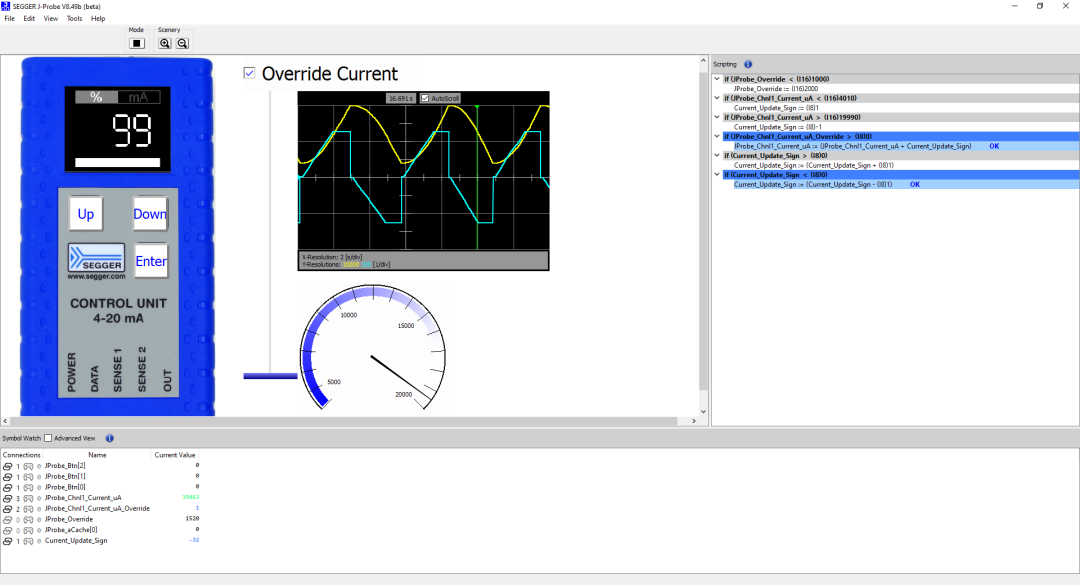Viewport: 1080px width, 585px height.
Task: Click the 16.691 s time label on the scope
Action: 400,99
